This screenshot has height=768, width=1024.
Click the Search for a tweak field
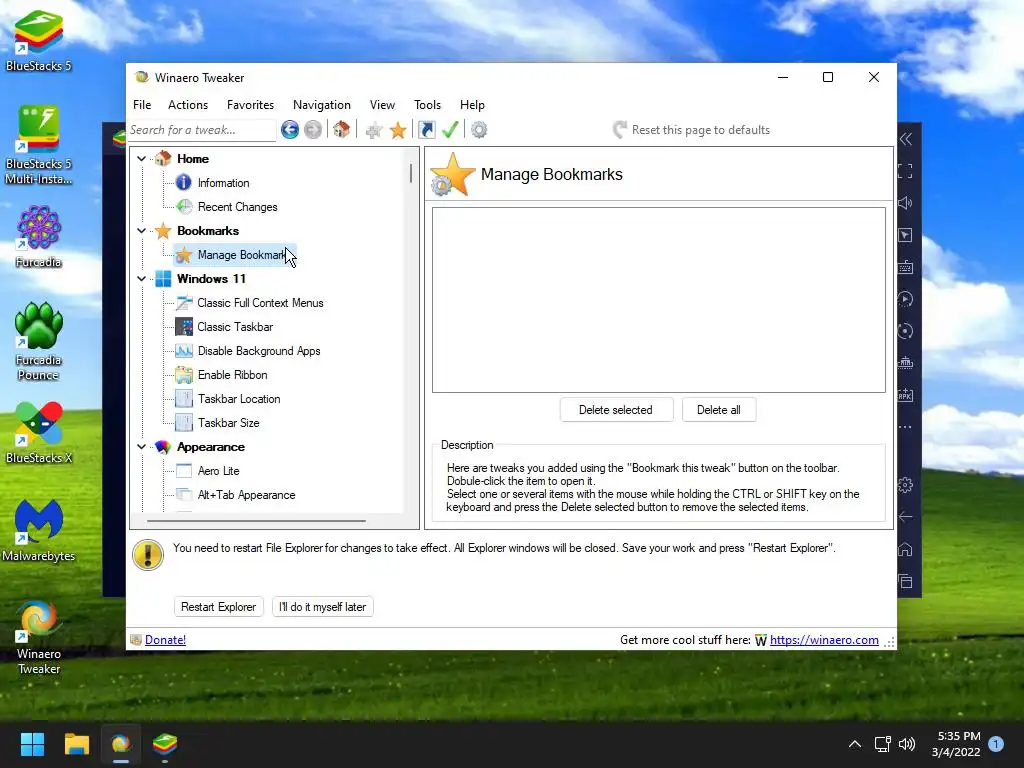tap(202, 130)
